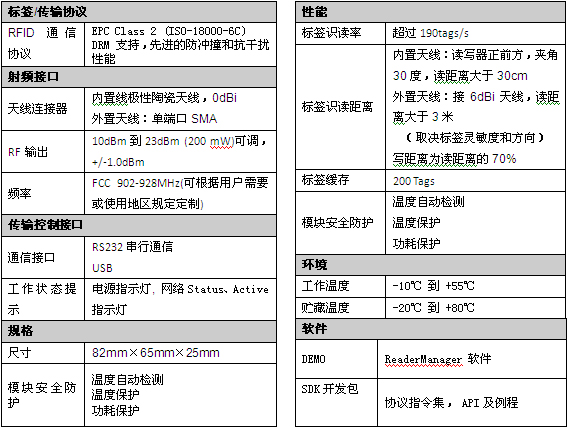Screen dimensions: 570x430
Task: Click the '贮藏温度' label cell
Action: (x=340, y=308)
